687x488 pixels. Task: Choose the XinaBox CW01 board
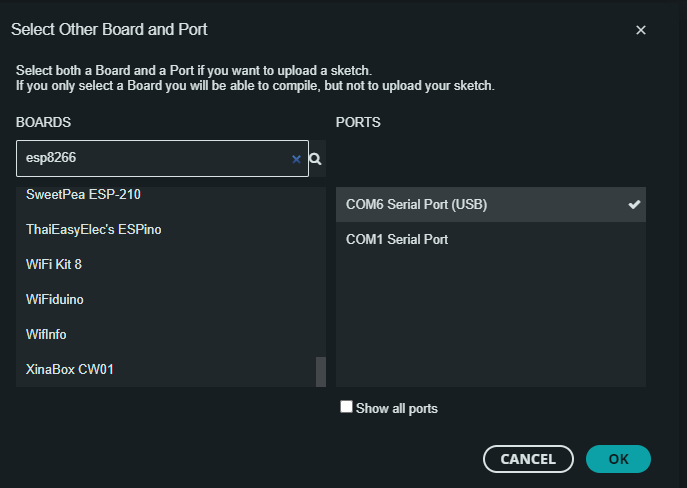tap(171, 369)
